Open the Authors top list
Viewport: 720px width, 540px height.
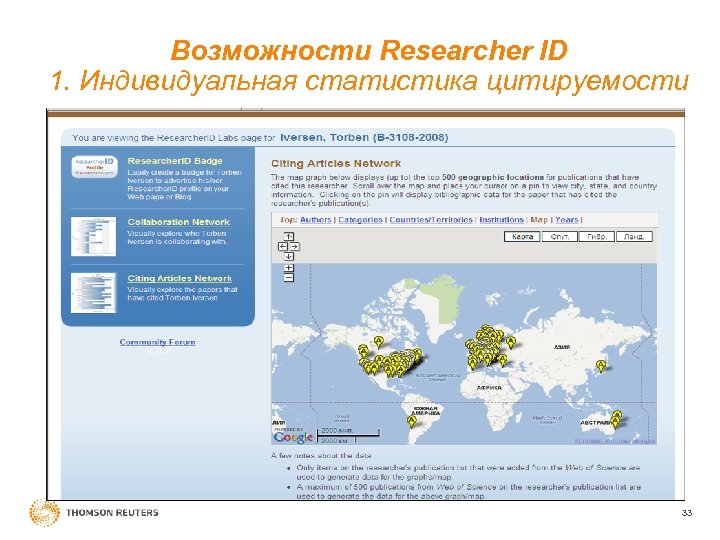coord(315,220)
